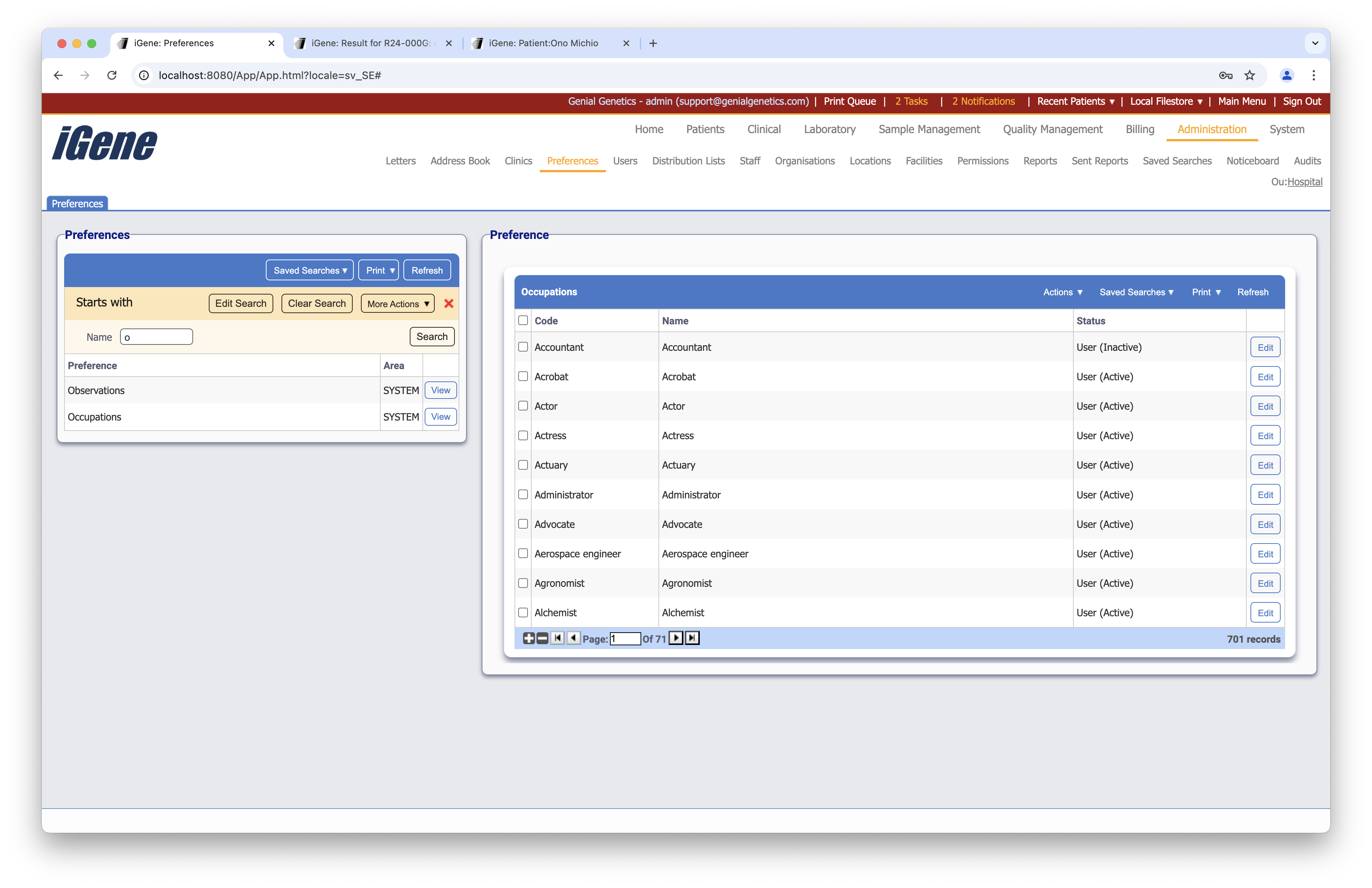Image resolution: width=1372 pixels, height=888 pixels.
Task: Bookmark page with star icon
Action: click(1249, 75)
